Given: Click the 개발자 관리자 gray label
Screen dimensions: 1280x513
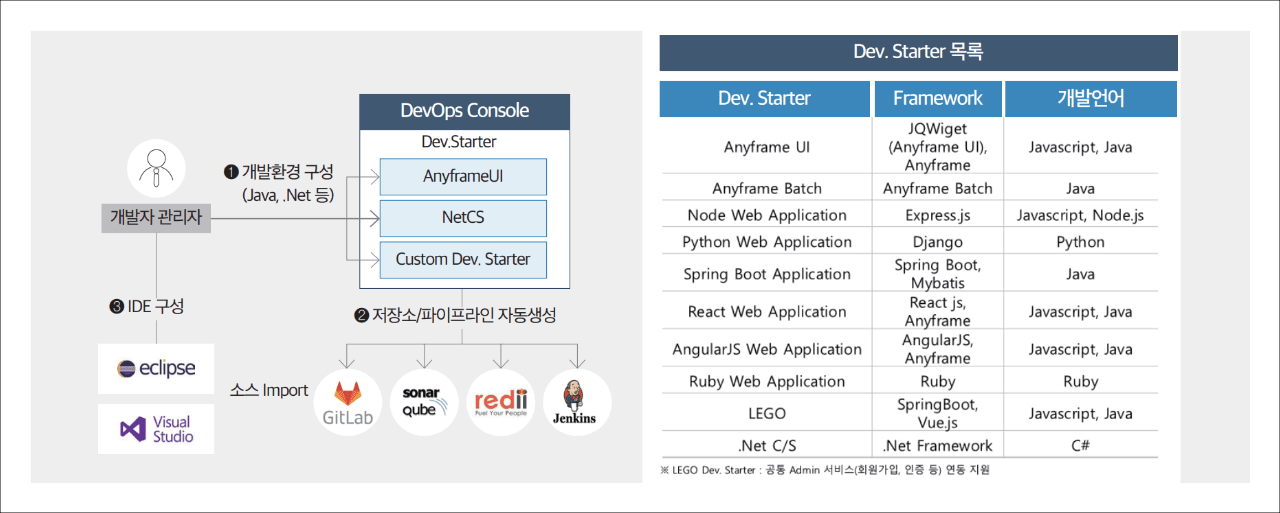Looking at the screenshot, I should (x=156, y=216).
